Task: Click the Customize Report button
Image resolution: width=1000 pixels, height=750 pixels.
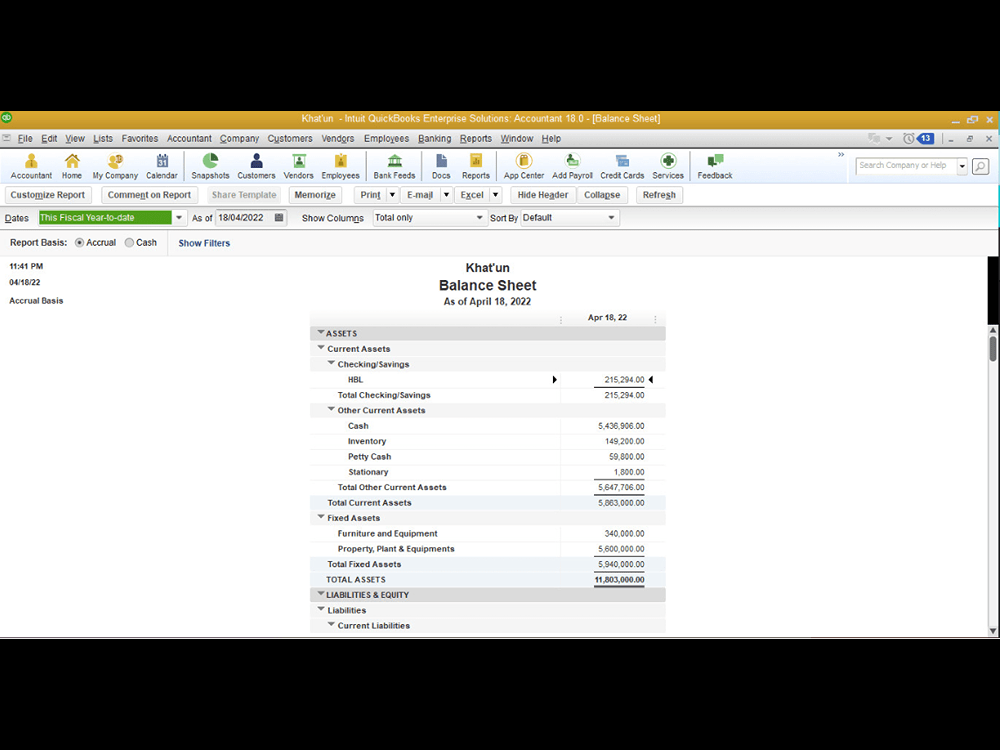Action: 48,194
